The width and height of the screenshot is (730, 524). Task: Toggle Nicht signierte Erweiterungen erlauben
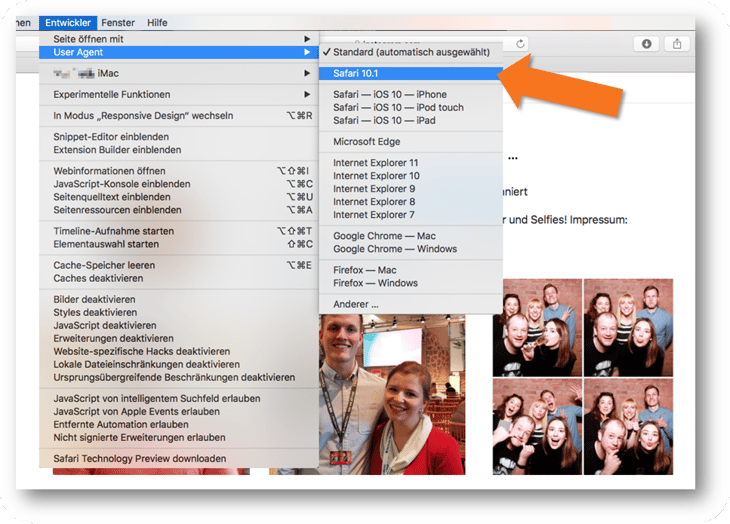pyautogui.click(x=179, y=438)
